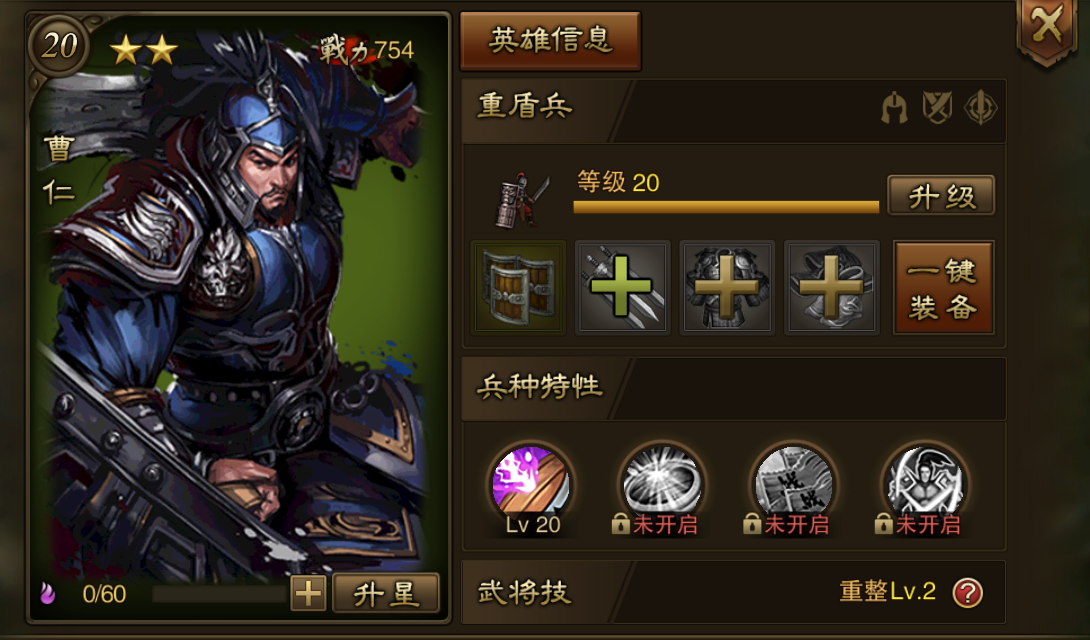Tap the locked warrior trait icon
Image resolution: width=1090 pixels, height=640 pixels.
[x=925, y=482]
